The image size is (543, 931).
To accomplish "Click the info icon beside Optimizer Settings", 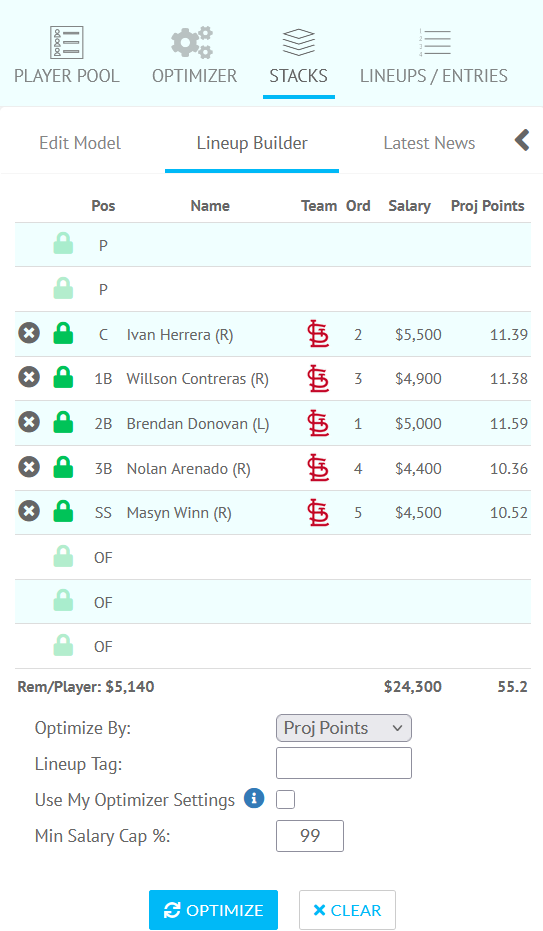I will (x=254, y=798).
